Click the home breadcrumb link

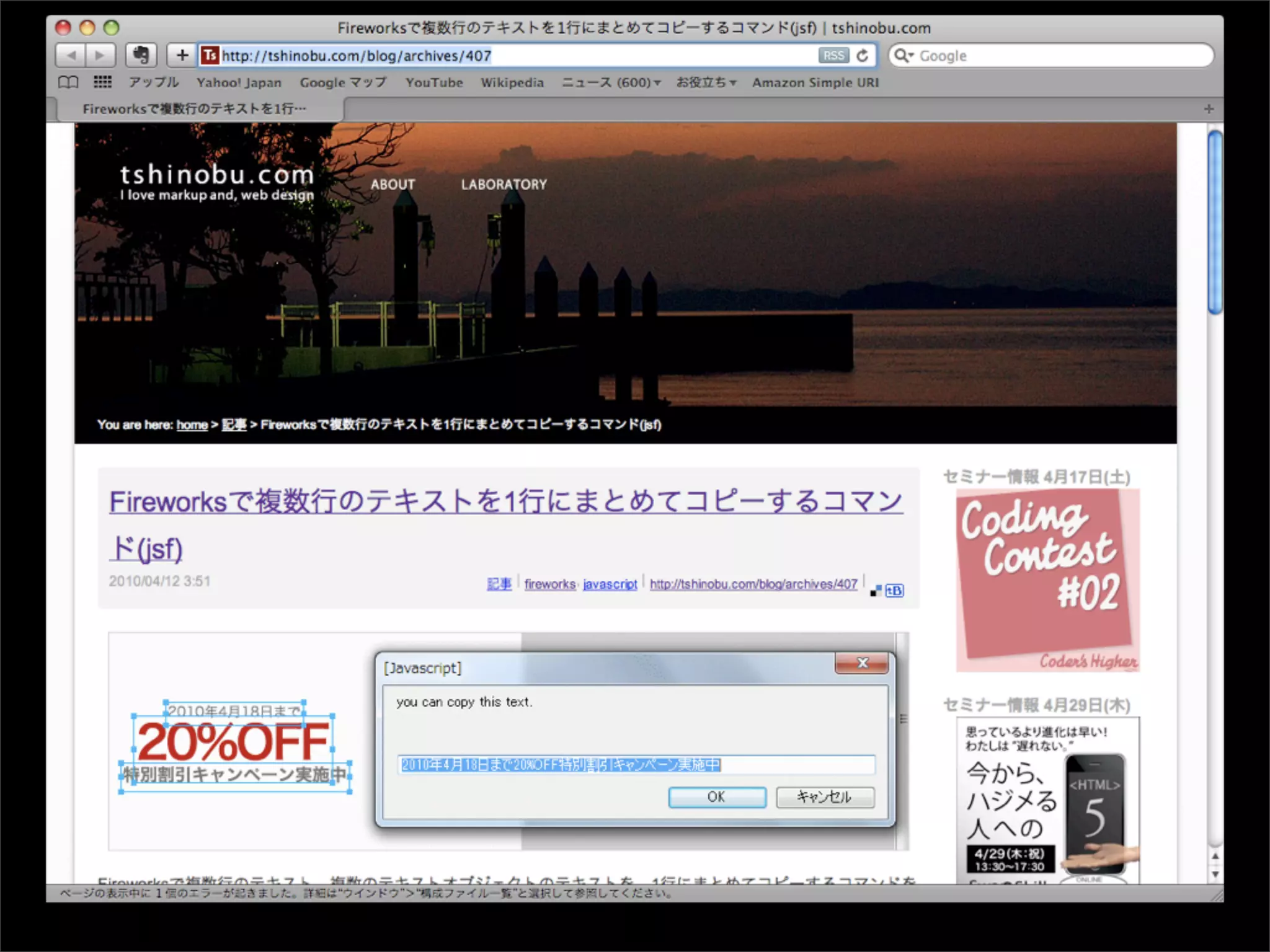click(x=192, y=425)
